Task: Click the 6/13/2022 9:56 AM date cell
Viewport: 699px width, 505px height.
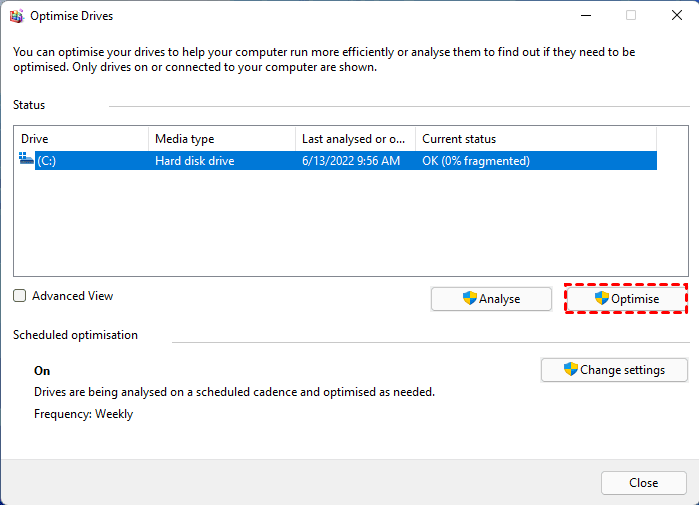Action: [x=350, y=160]
